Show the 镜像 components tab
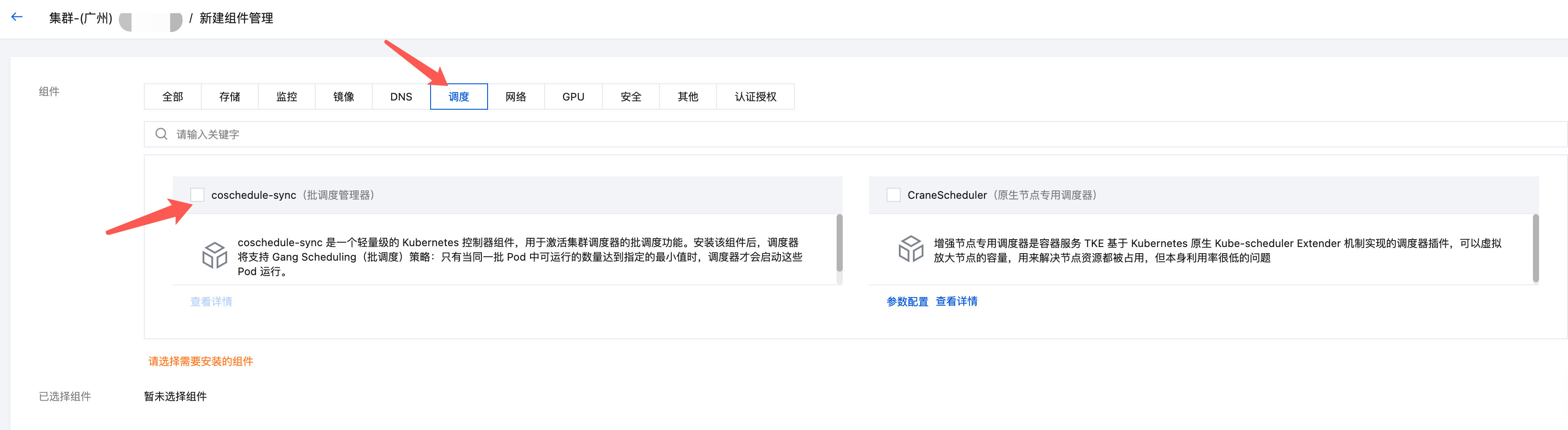The image size is (1568, 430). point(344,97)
